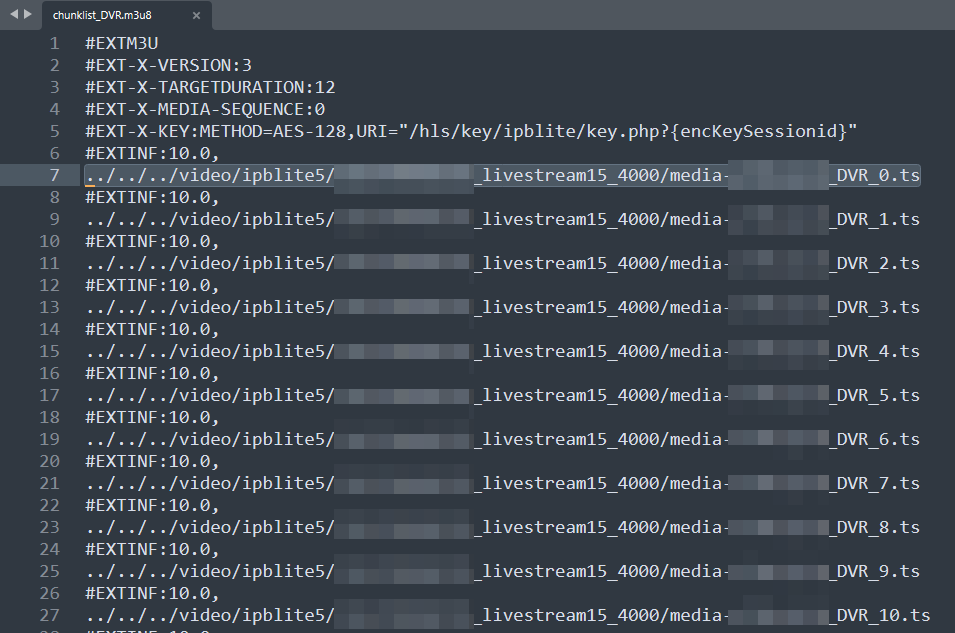Click #EXTINF:10.0, on line 26
Screen dimensions: 955x633
tap(152, 593)
